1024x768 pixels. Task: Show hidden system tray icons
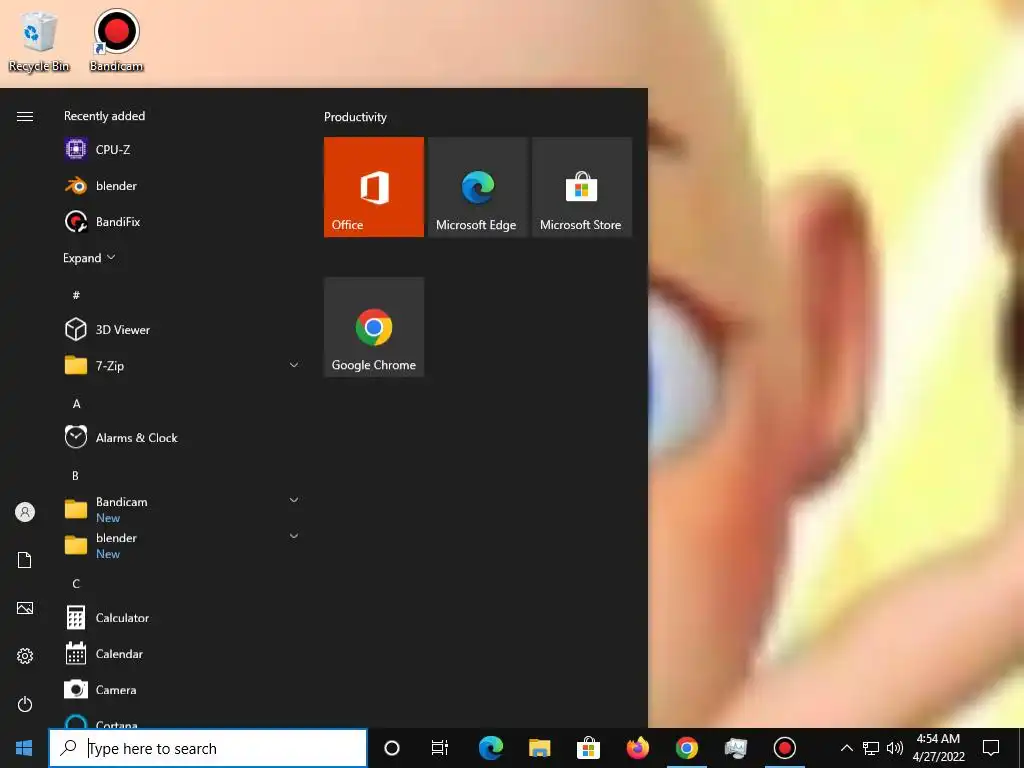point(846,748)
